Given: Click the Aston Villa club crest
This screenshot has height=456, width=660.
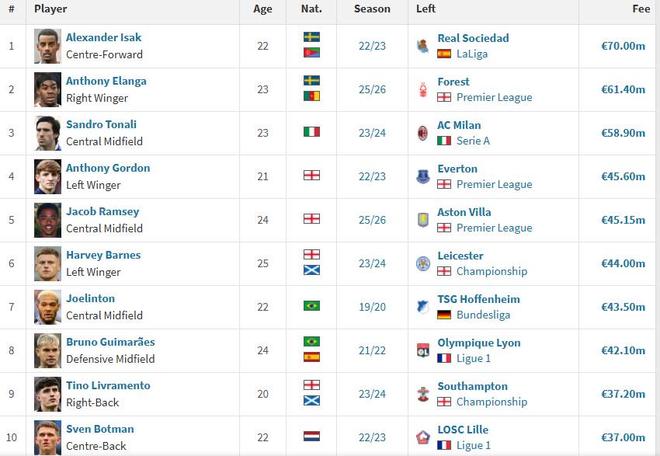Looking at the screenshot, I should click(x=423, y=220).
